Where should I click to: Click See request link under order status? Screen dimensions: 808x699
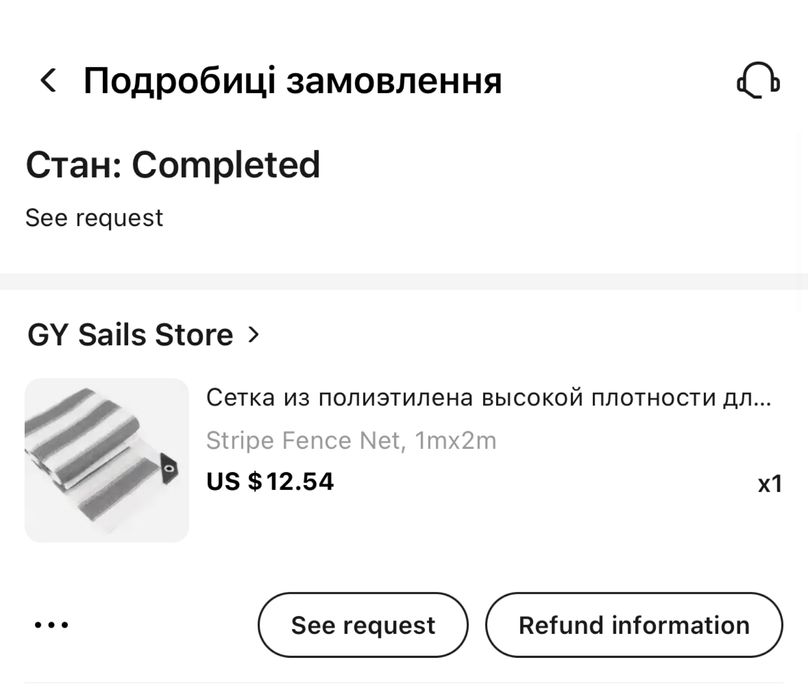pos(94,218)
